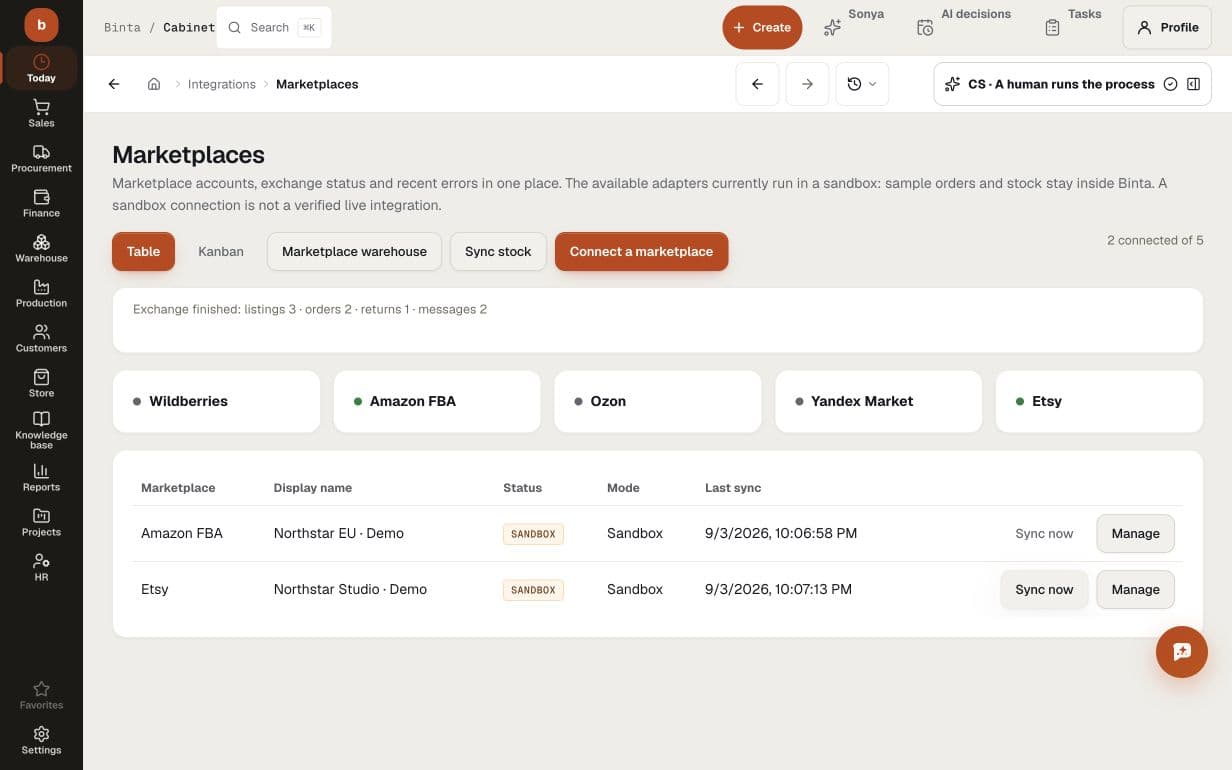
Task: Open AI decisions calendar icon
Action: pyautogui.click(x=925, y=28)
